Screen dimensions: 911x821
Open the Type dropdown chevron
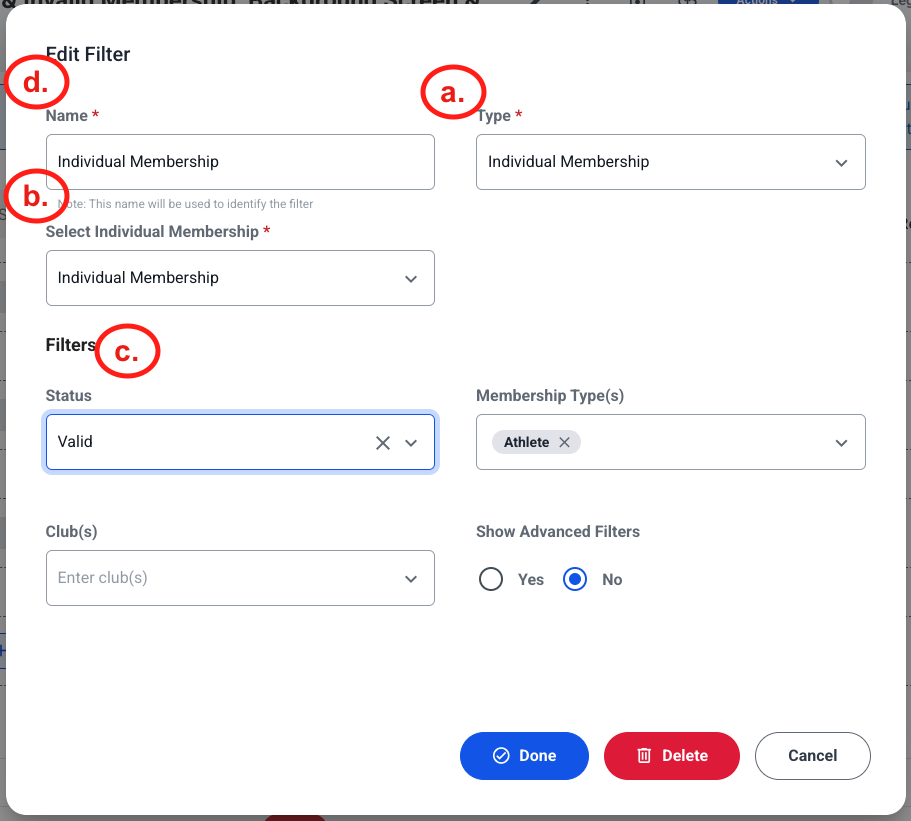click(x=841, y=163)
